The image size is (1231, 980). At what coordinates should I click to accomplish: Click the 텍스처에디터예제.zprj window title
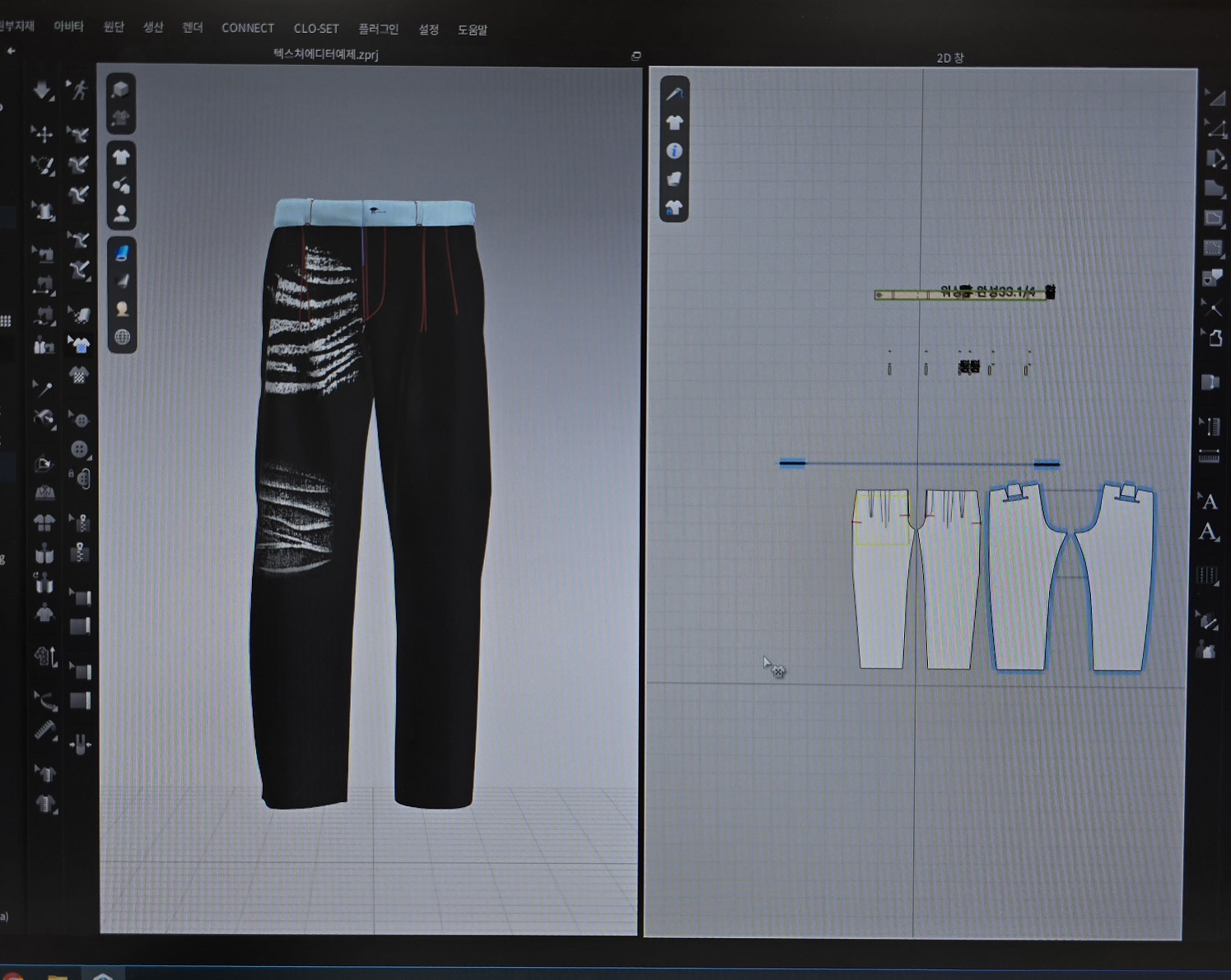click(x=326, y=54)
